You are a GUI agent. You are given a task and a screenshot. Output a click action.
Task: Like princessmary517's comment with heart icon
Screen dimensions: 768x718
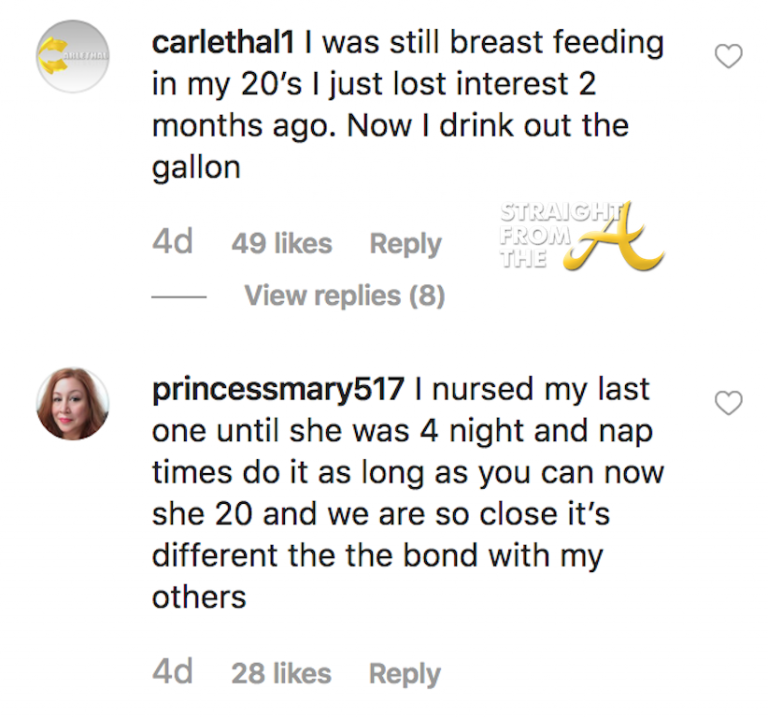(x=730, y=403)
